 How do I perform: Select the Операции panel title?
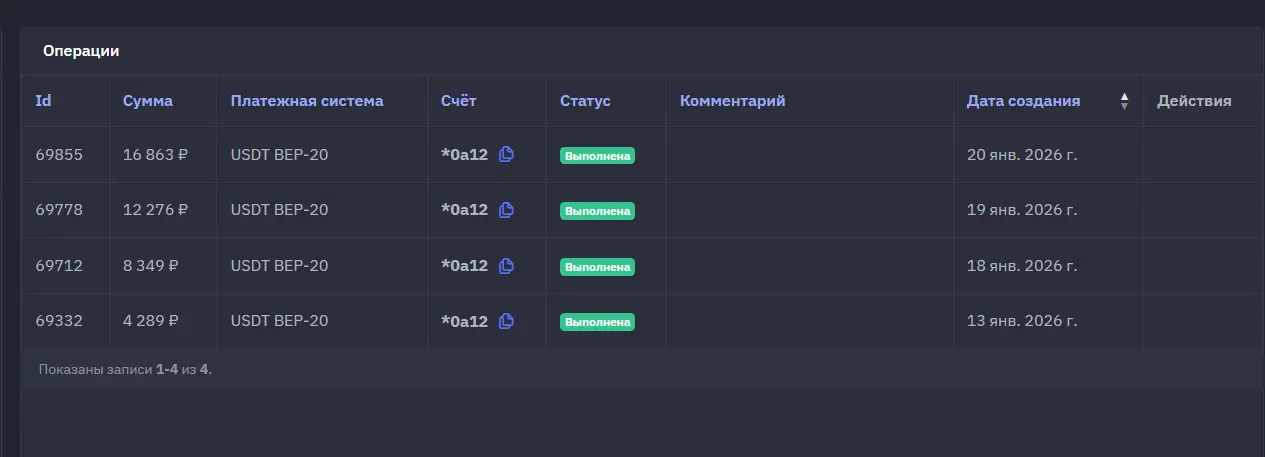click(x=81, y=51)
